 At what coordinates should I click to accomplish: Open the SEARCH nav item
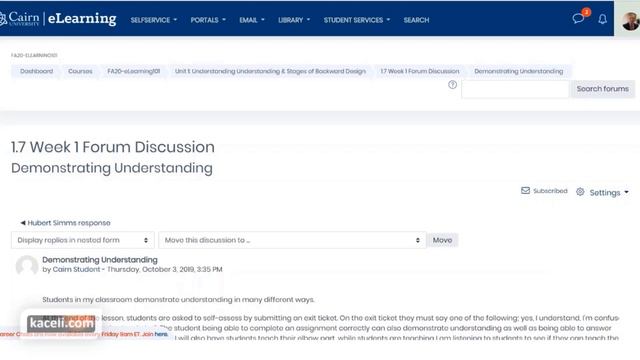(416, 20)
